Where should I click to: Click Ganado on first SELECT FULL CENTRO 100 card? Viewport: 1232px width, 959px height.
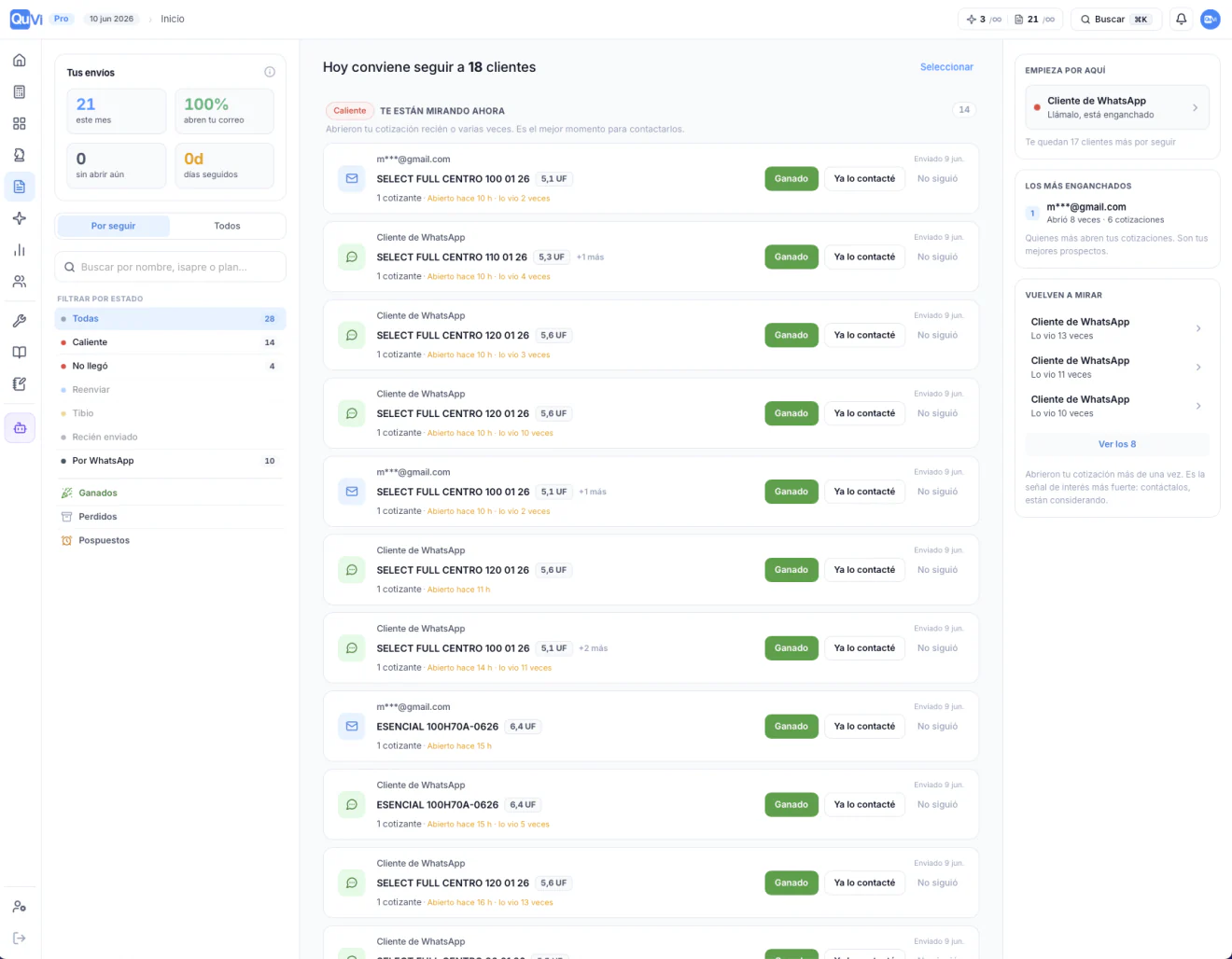point(791,178)
